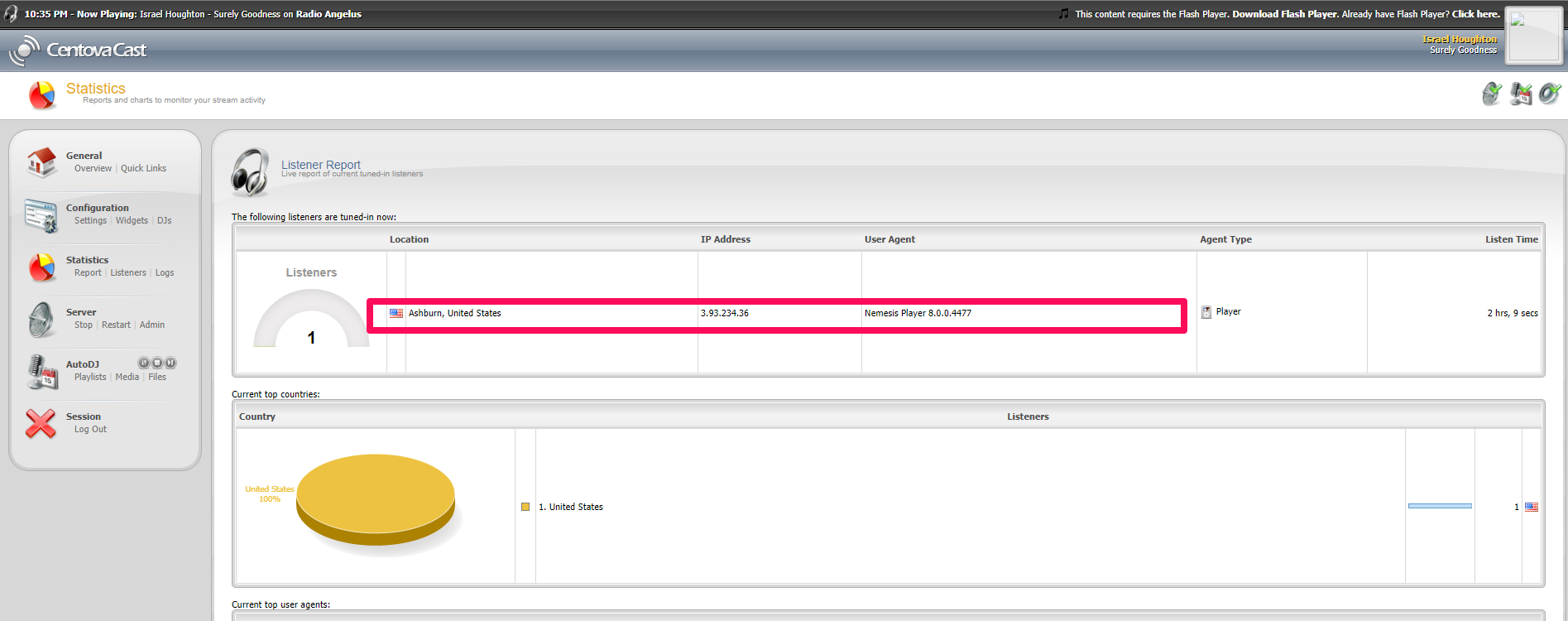
Task: Click the server status dish icon in header
Action: (x=1492, y=94)
